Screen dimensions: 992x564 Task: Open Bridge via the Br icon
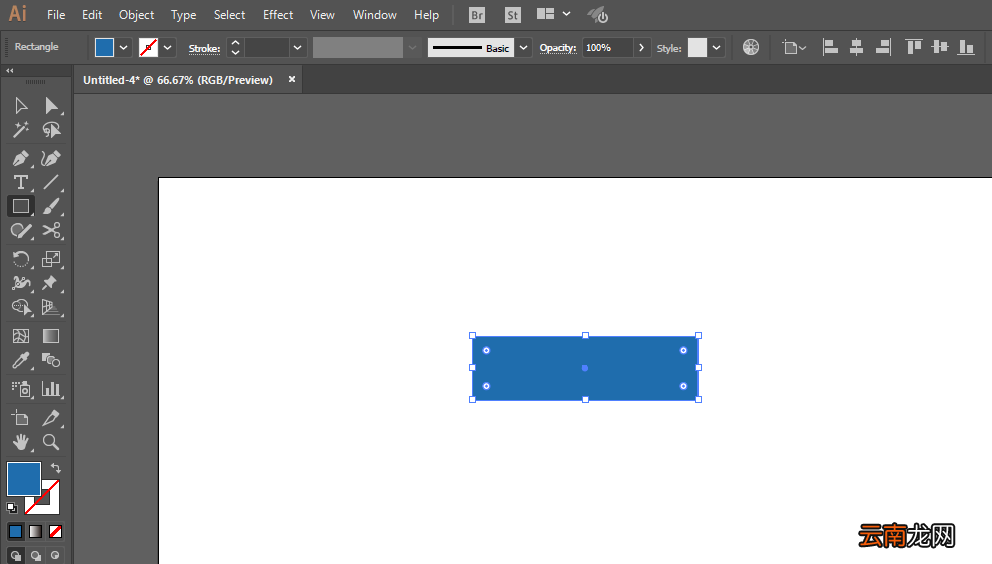pos(477,15)
